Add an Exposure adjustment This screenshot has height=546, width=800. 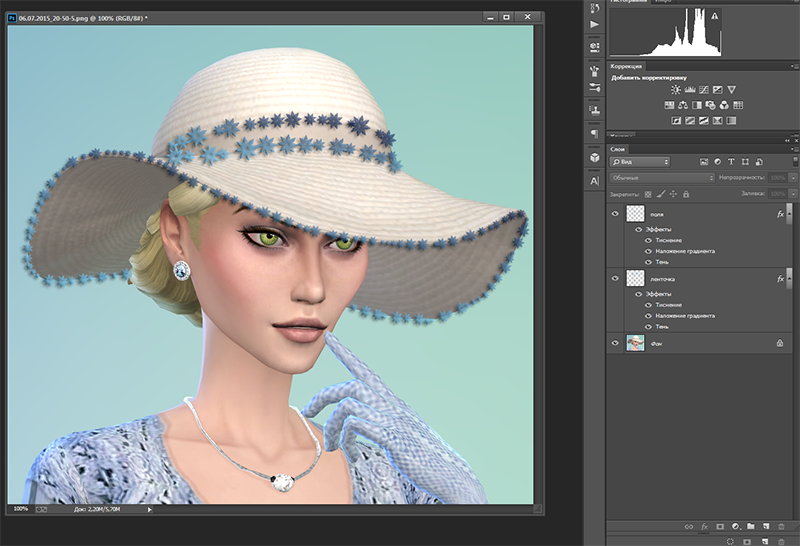tap(717, 90)
